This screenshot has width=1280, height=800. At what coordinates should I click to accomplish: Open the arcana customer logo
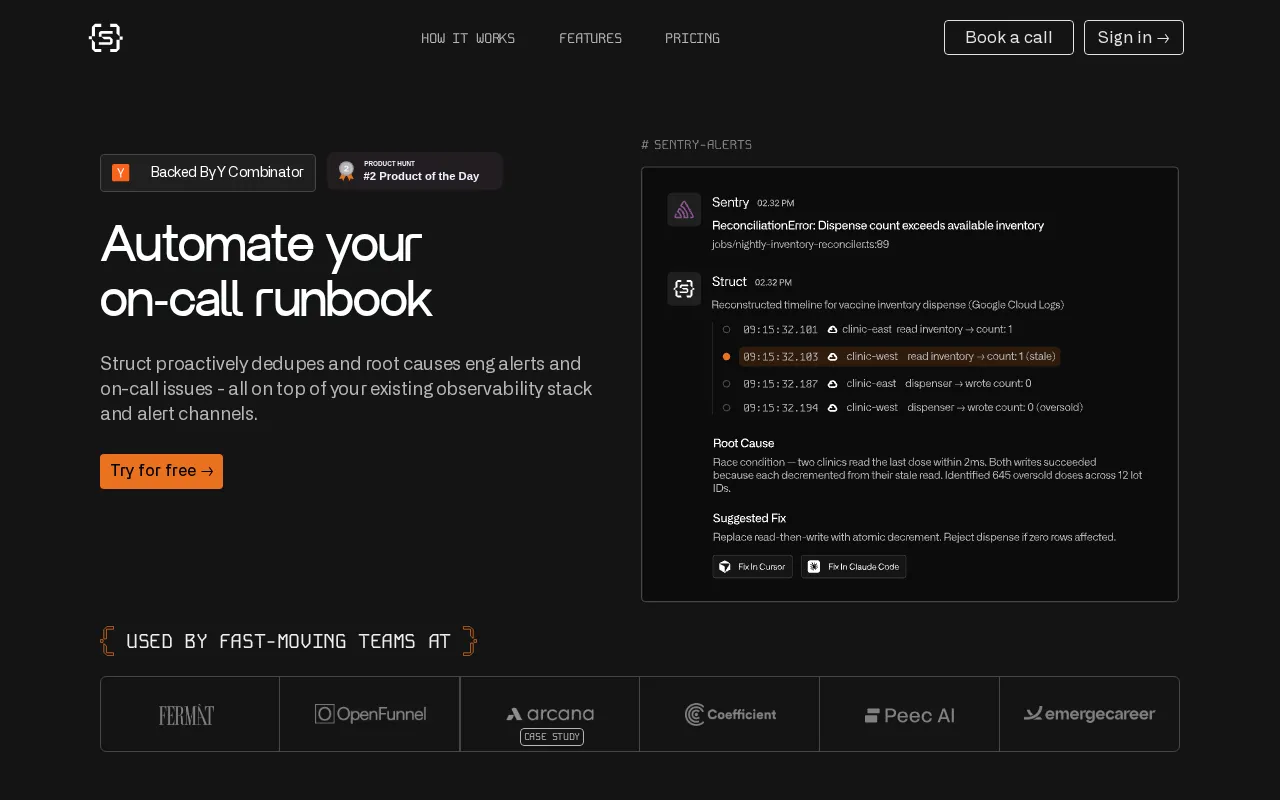550,714
